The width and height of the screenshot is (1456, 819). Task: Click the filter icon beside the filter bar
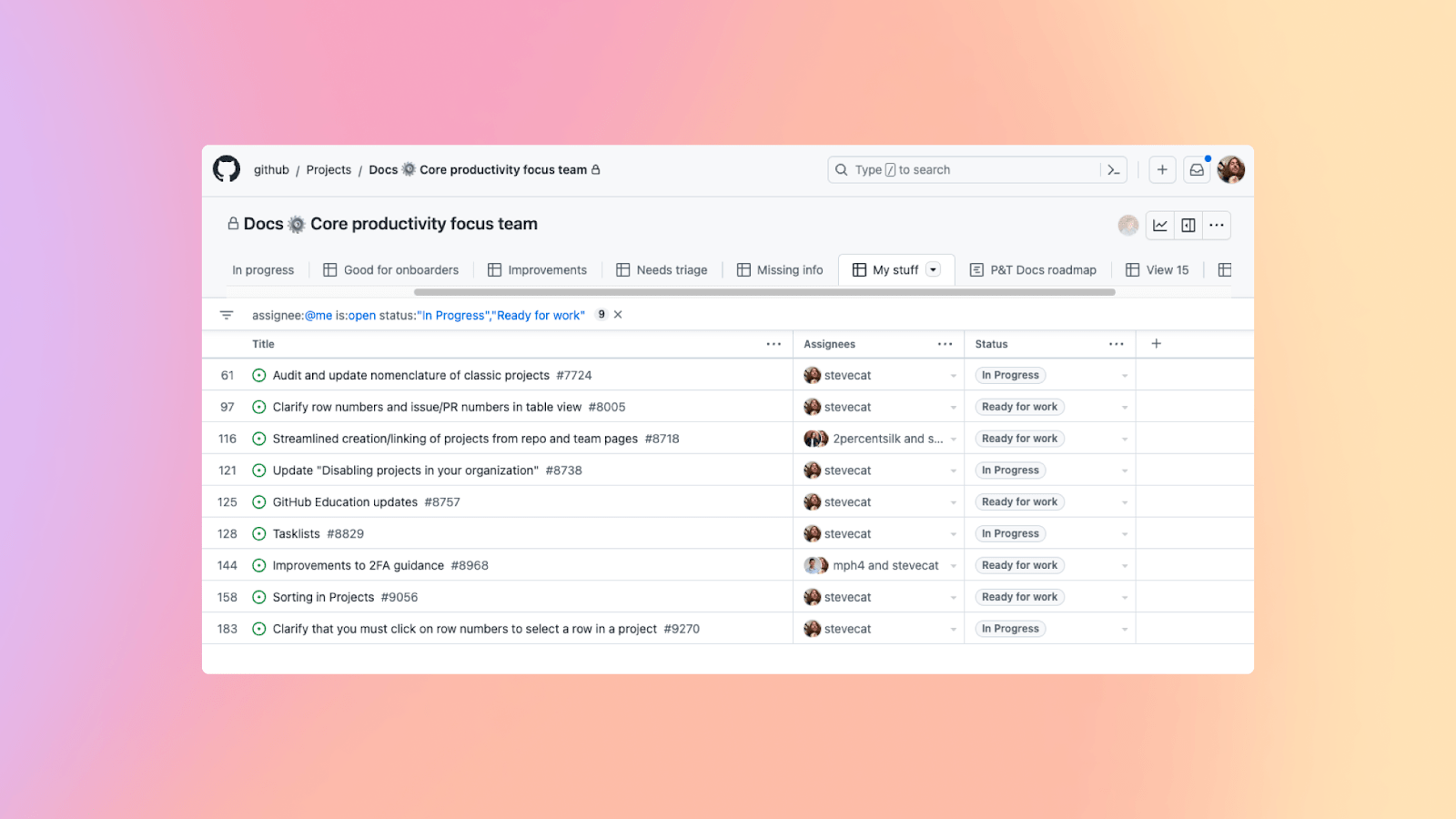226,314
